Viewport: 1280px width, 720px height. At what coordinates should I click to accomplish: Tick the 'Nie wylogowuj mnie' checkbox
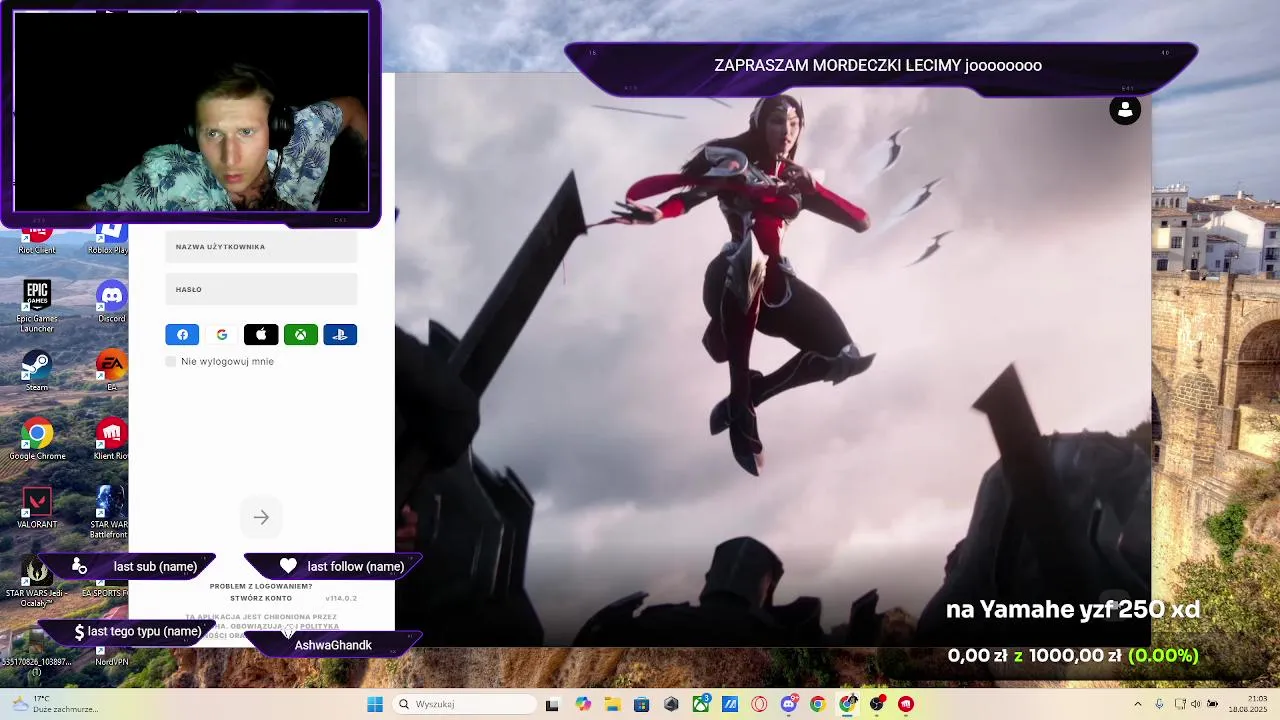pos(170,361)
